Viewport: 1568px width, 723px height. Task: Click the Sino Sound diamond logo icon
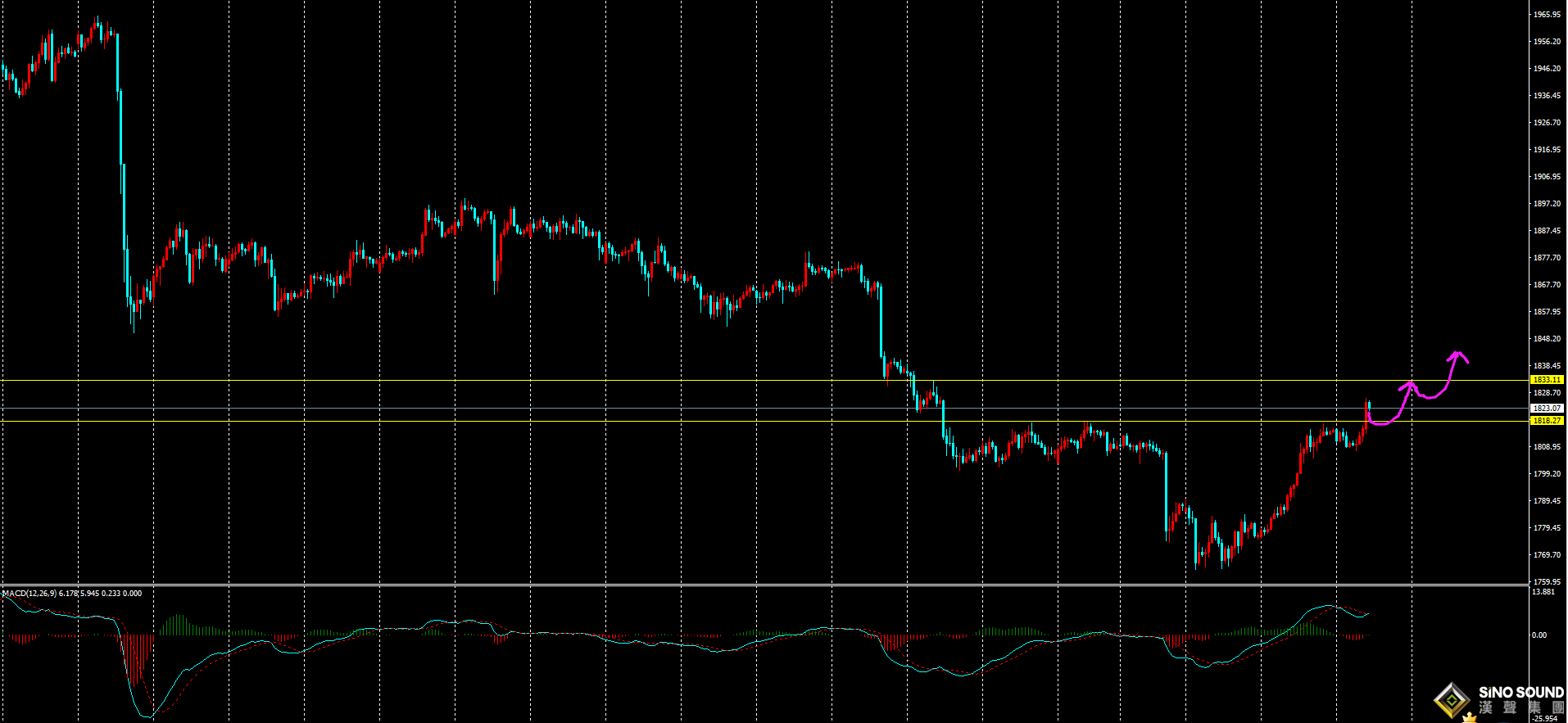(x=1452, y=699)
